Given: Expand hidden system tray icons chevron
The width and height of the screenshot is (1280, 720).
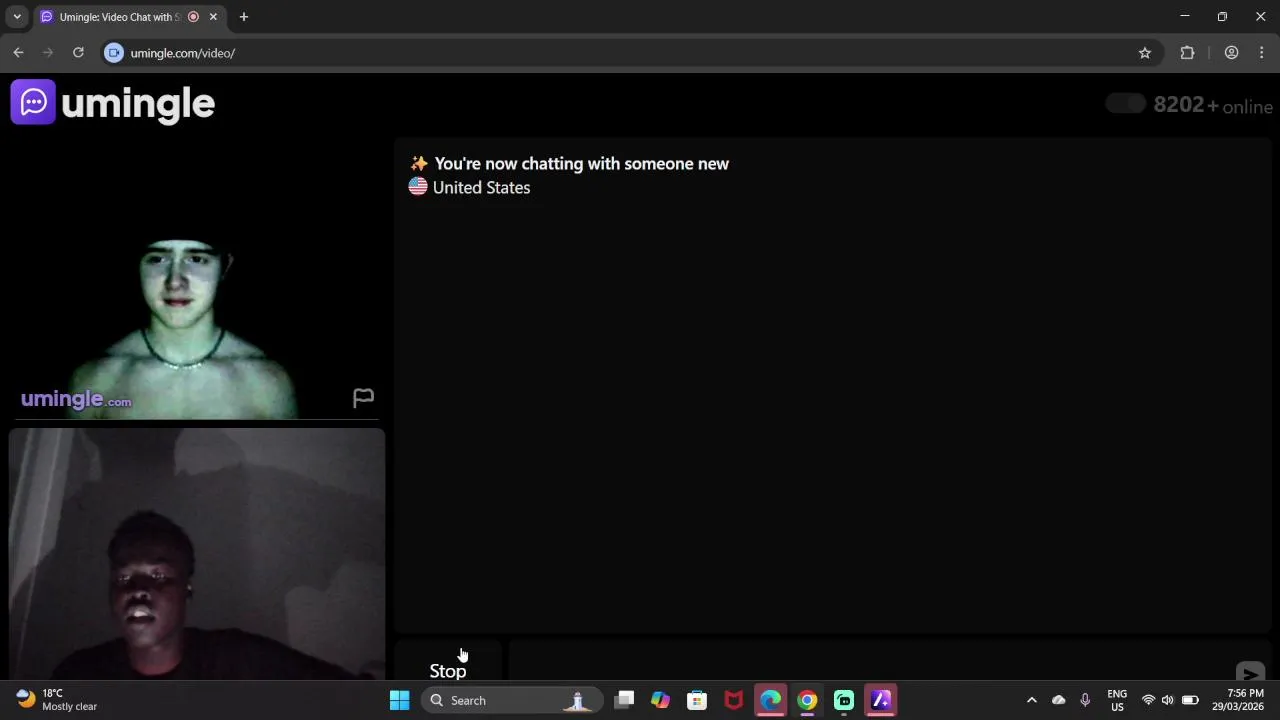Looking at the screenshot, I should pos(1032,700).
